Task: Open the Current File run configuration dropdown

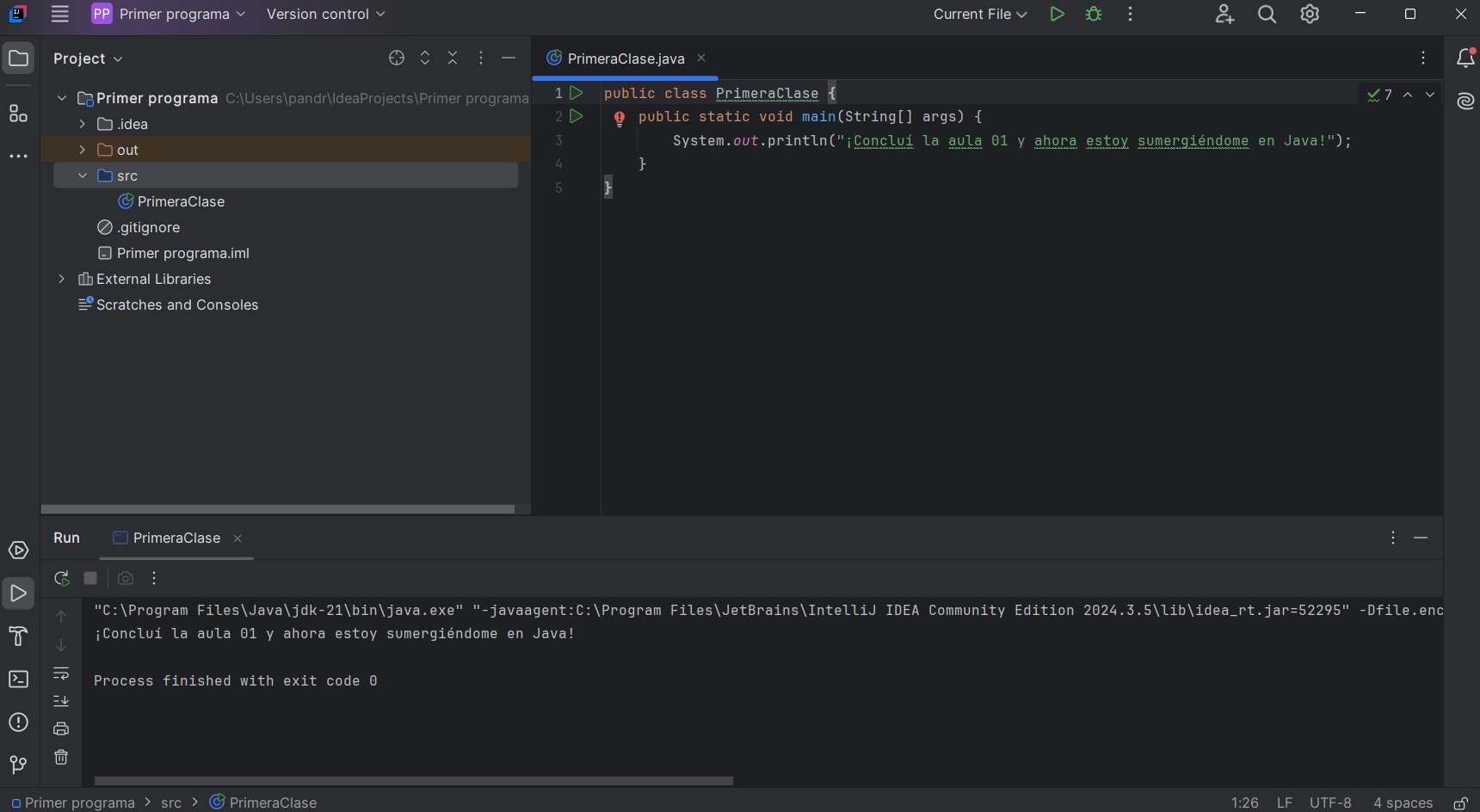Action: tap(980, 14)
